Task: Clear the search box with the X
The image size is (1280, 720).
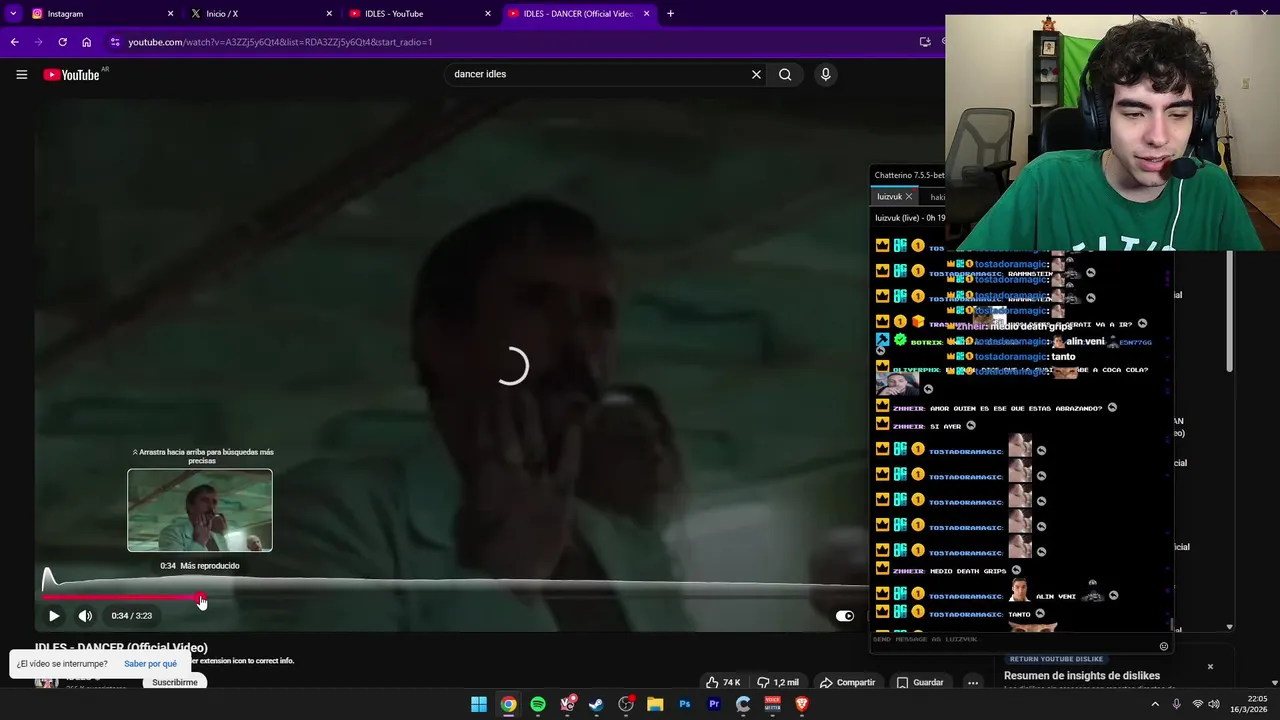Action: pos(756,74)
